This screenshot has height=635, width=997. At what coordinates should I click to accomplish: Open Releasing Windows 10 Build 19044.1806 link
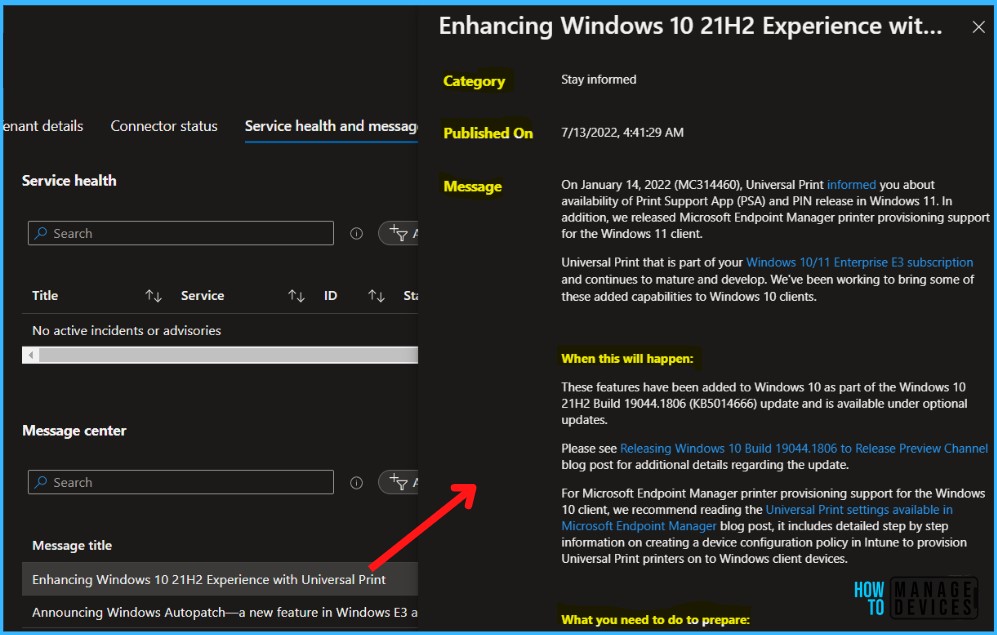click(804, 448)
